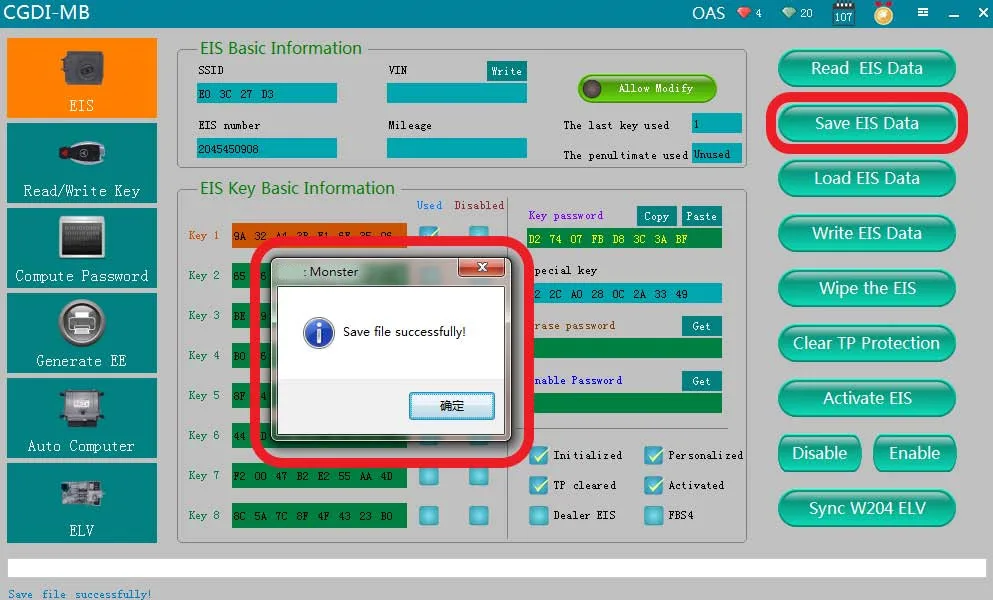The image size is (993, 600).
Task: Click the penultimate used field Unused
Action: [x=716, y=153]
